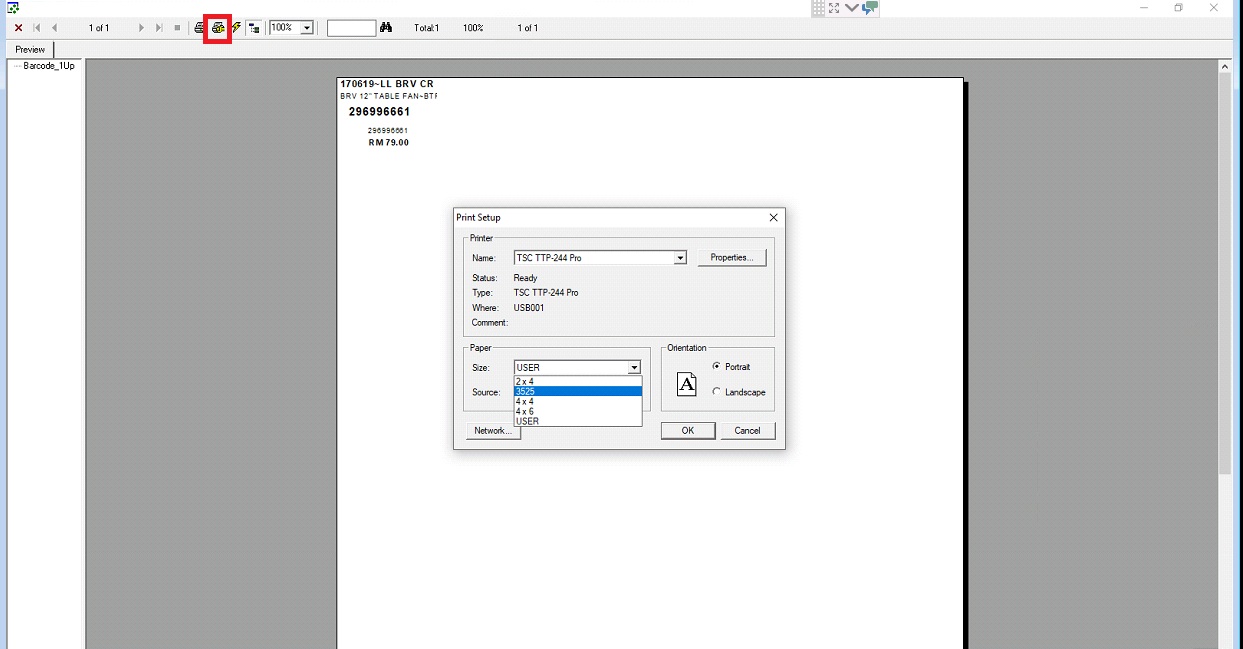The height and width of the screenshot is (649, 1243).
Task: Click the full screen expand icon
Action: click(834, 8)
